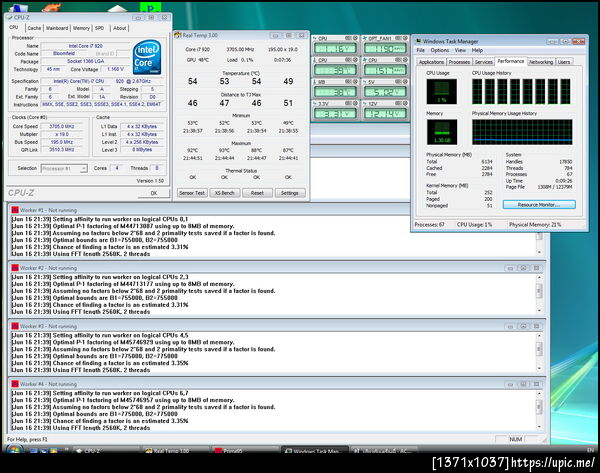Open the Cache tab in CPU-Z
600x473 pixels.
click(x=34, y=28)
